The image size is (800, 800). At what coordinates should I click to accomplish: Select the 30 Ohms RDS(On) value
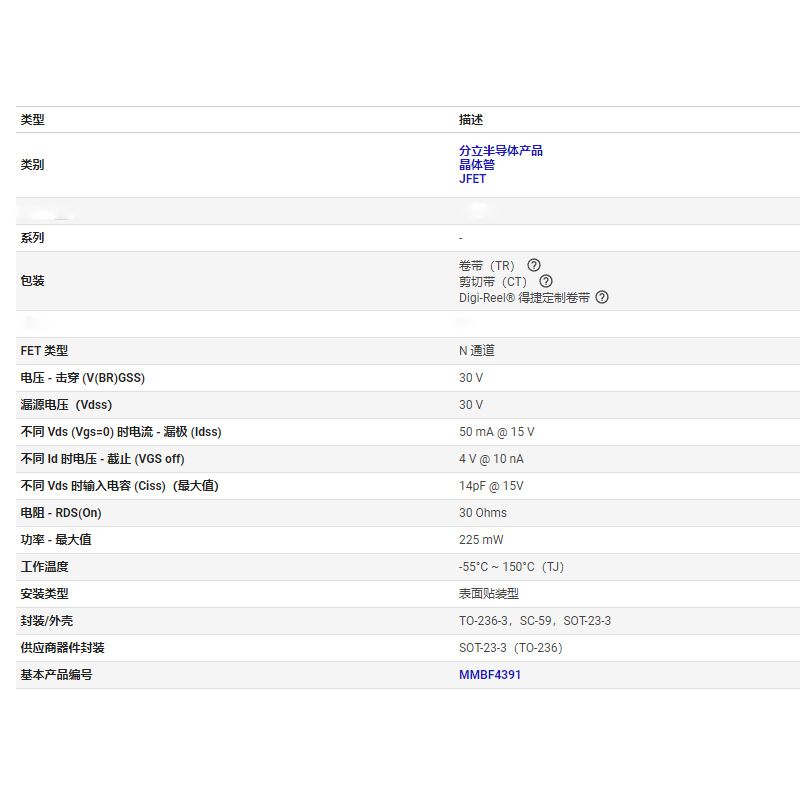(x=483, y=513)
